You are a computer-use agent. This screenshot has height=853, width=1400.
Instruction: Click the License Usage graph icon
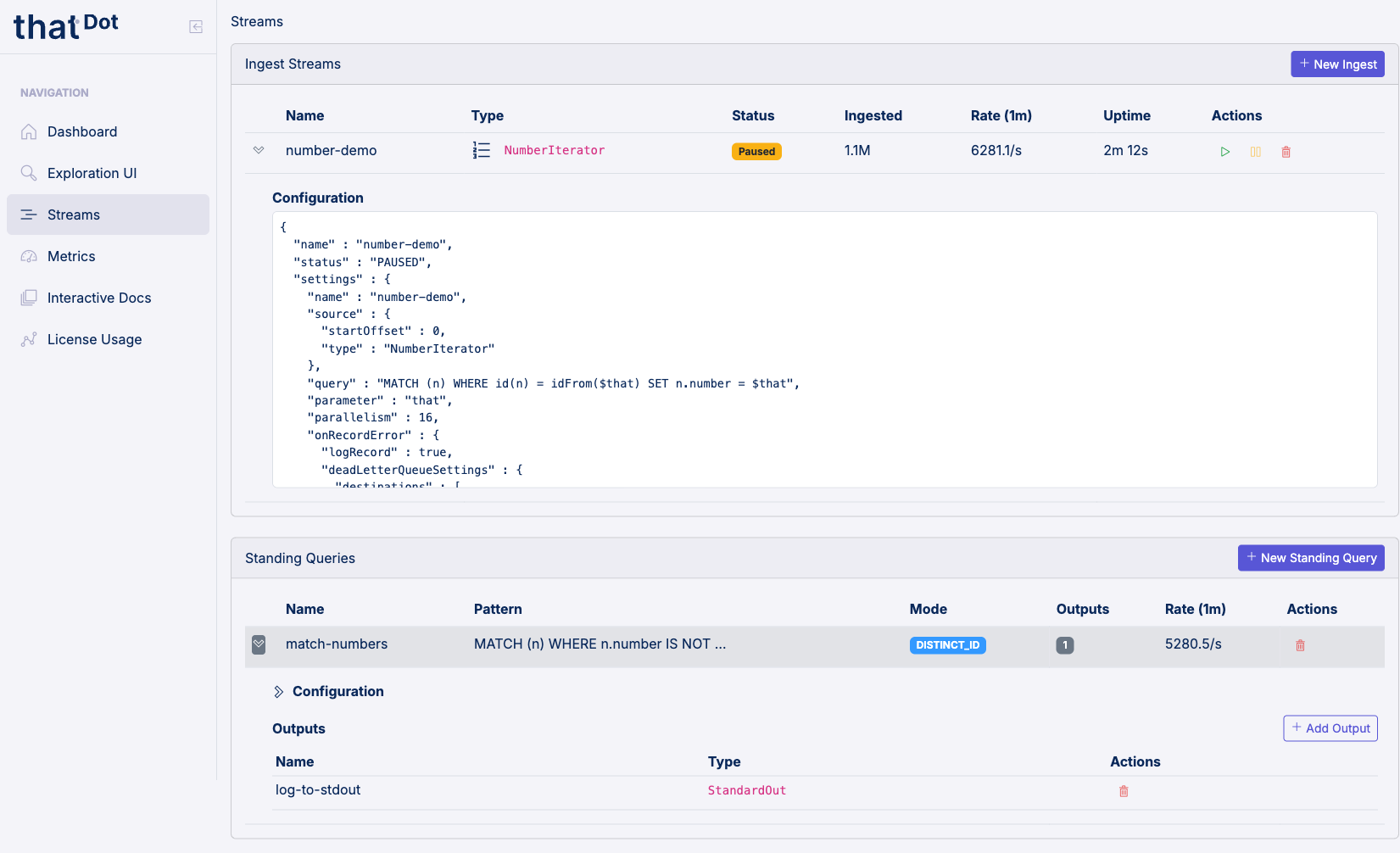point(29,339)
